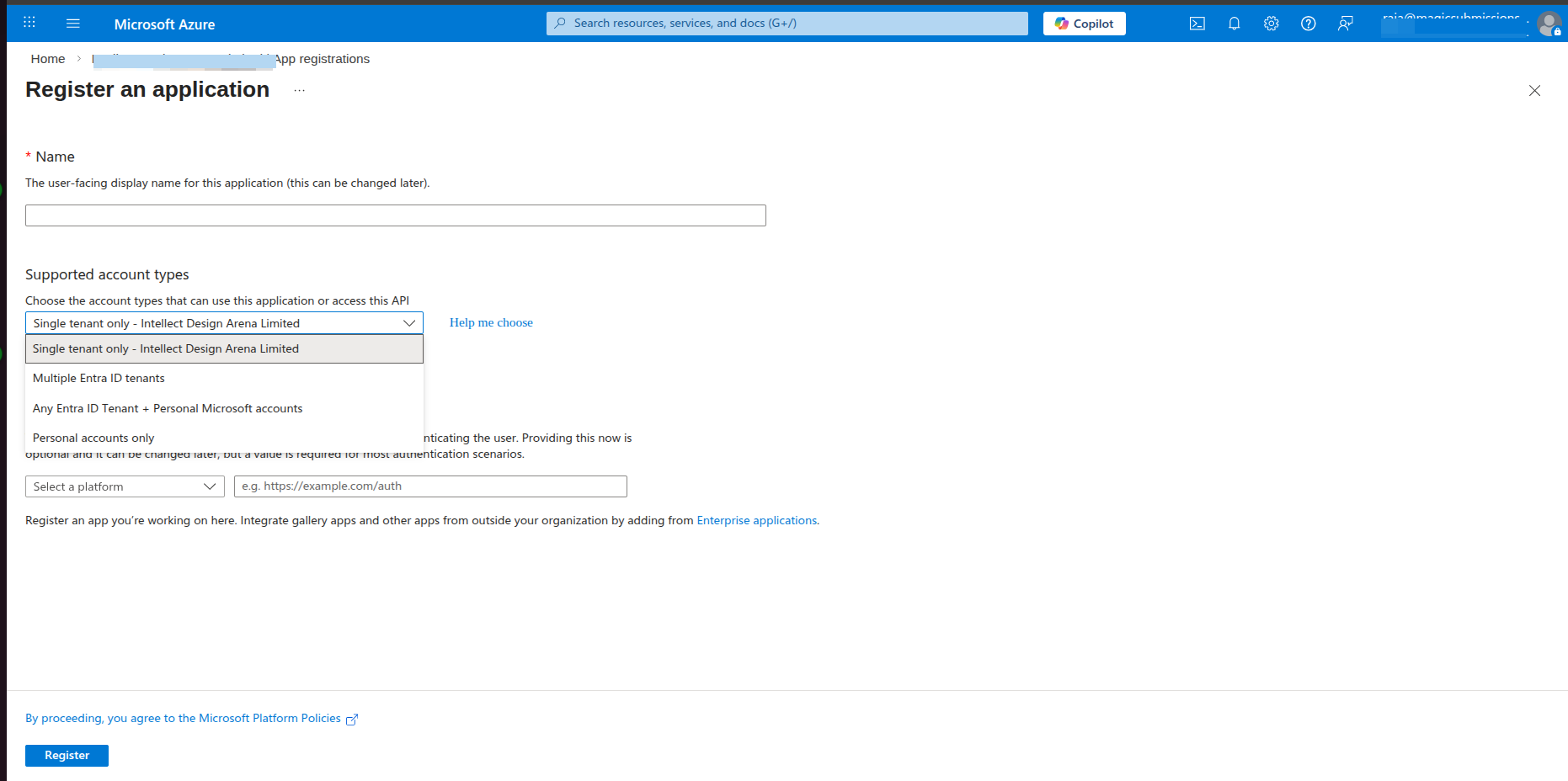Screen dimensions: 1568x781
Task: Show the portal hamburger menu
Action: [x=73, y=24]
